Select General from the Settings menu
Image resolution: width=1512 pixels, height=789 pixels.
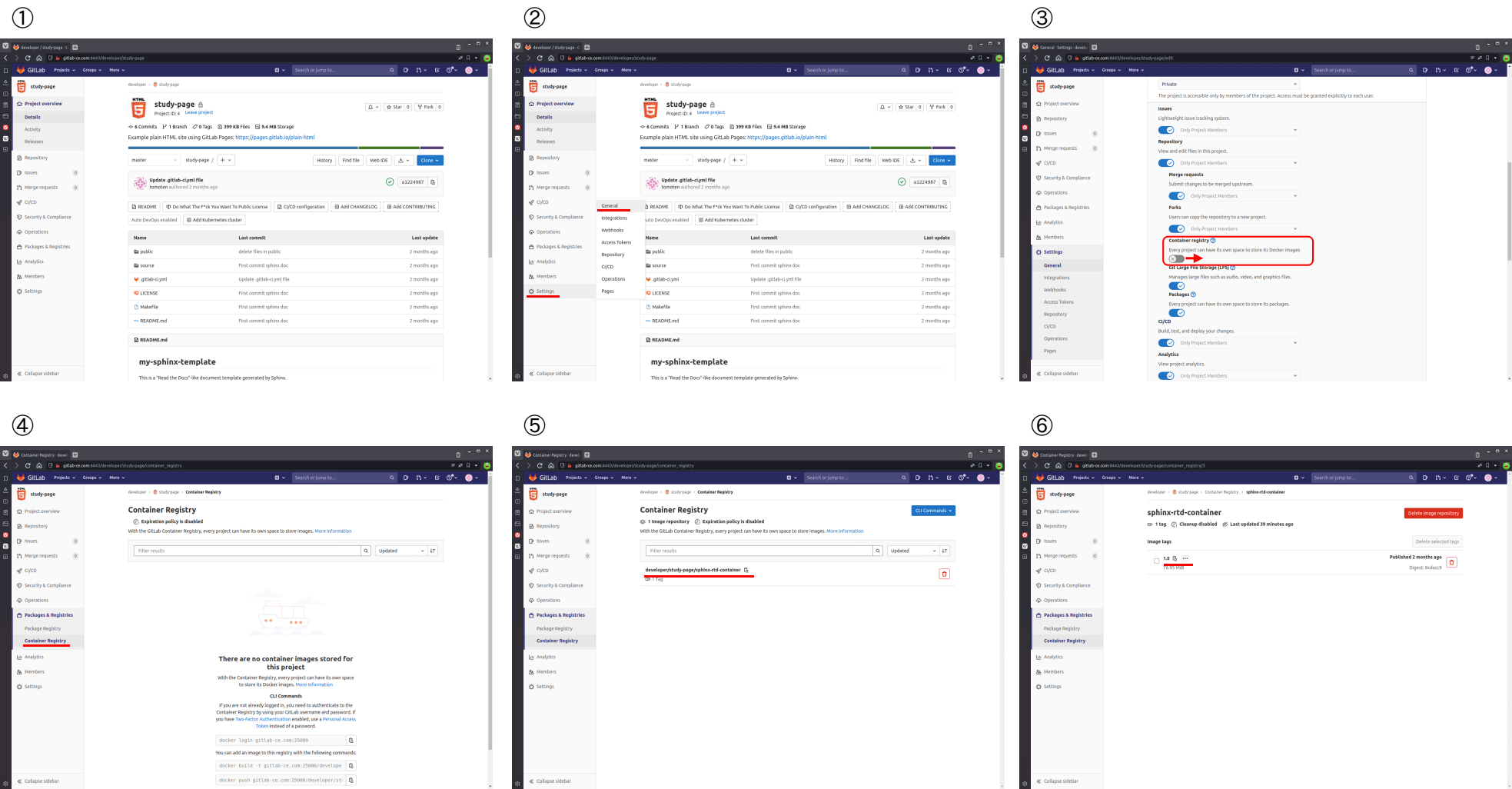610,206
